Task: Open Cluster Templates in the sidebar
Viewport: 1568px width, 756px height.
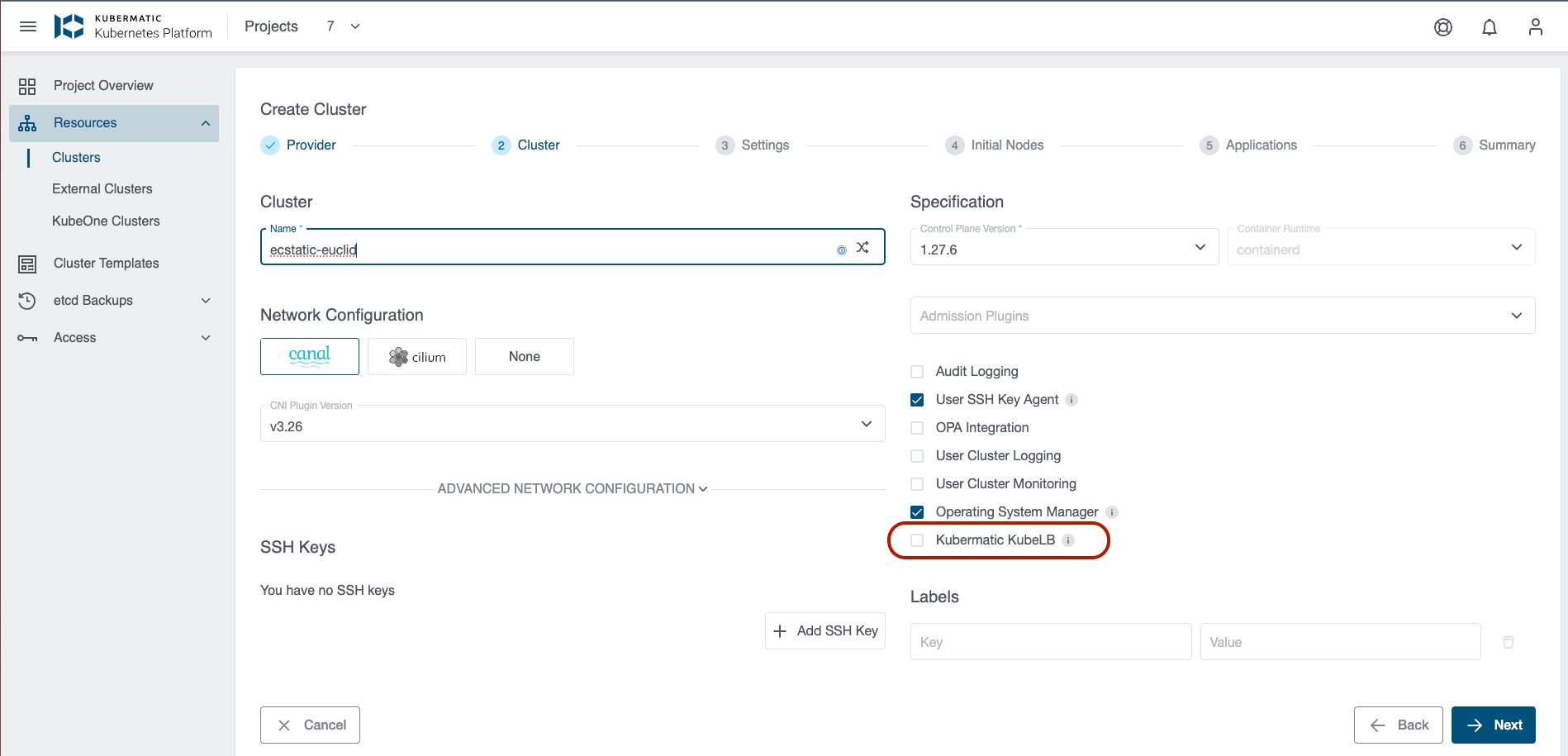Action: tap(106, 263)
